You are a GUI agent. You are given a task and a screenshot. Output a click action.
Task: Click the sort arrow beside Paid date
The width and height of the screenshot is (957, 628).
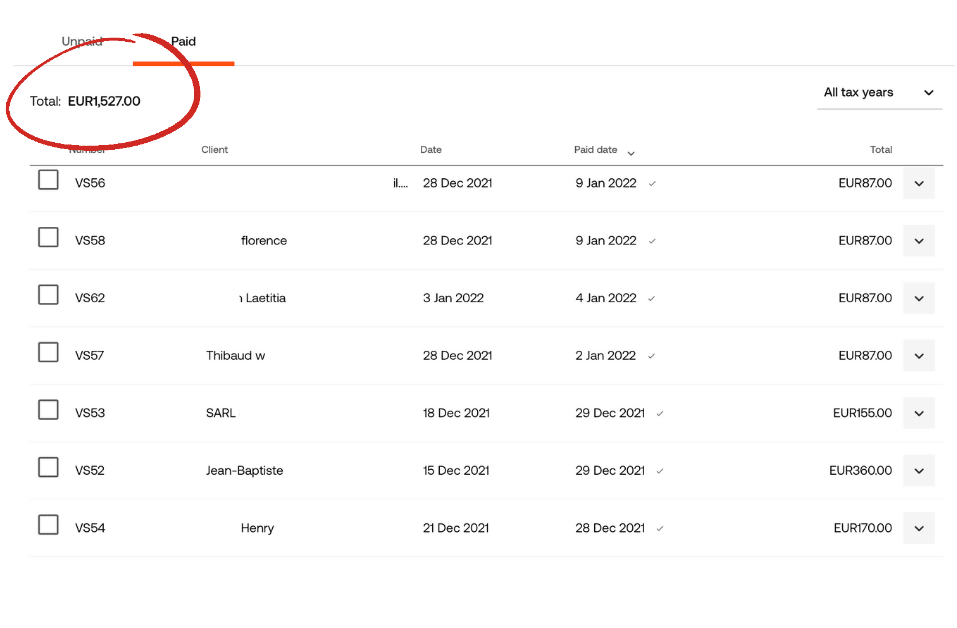pyautogui.click(x=630, y=152)
